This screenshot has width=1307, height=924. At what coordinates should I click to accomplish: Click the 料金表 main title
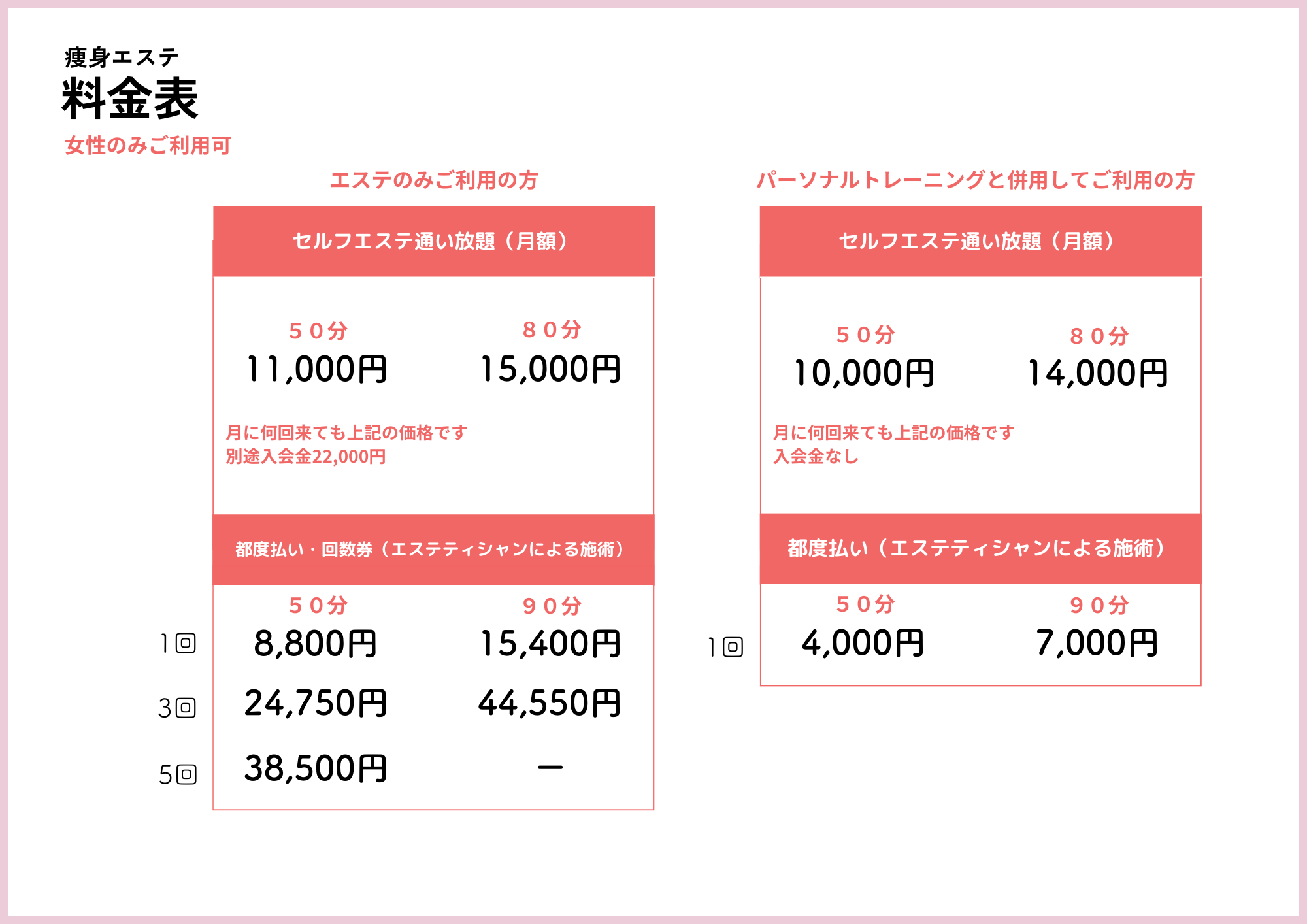(129, 98)
